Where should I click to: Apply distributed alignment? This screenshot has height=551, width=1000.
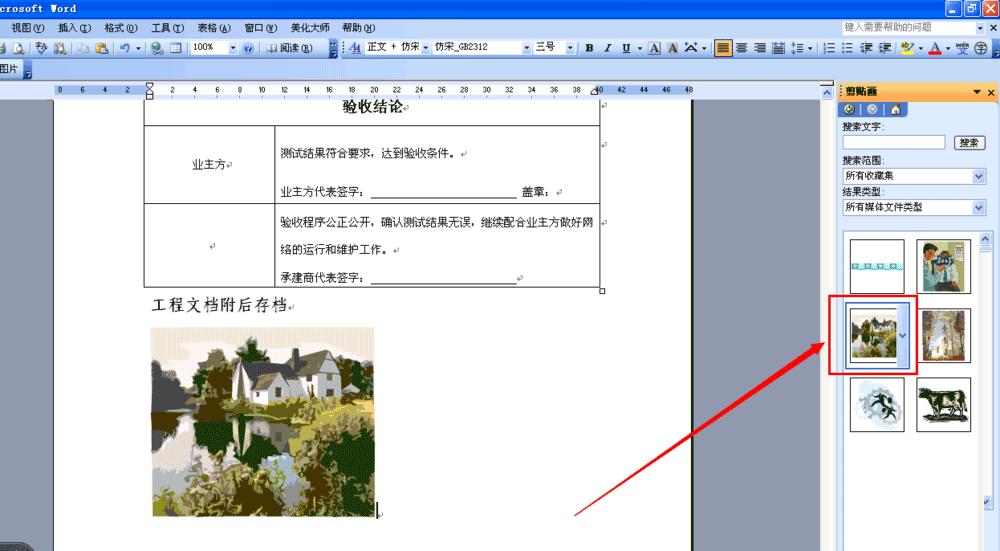pyautogui.click(x=778, y=48)
